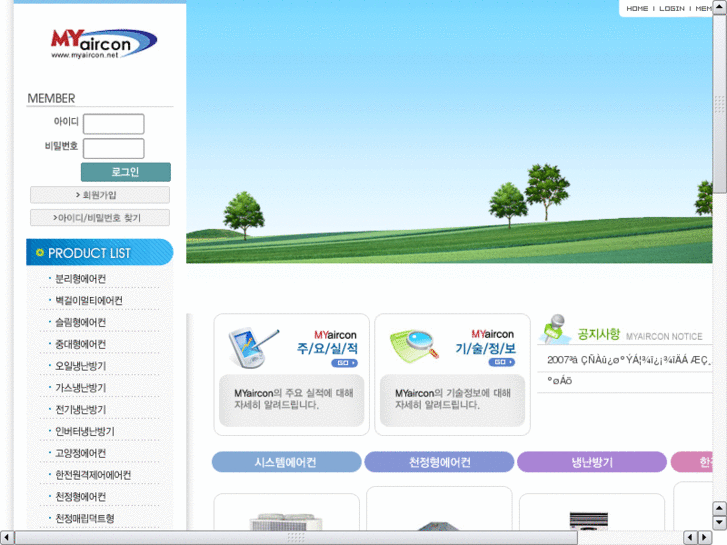Click the 기/술/정/보 description text box
727x545 pixels.
pyautogui.click(x=453, y=401)
